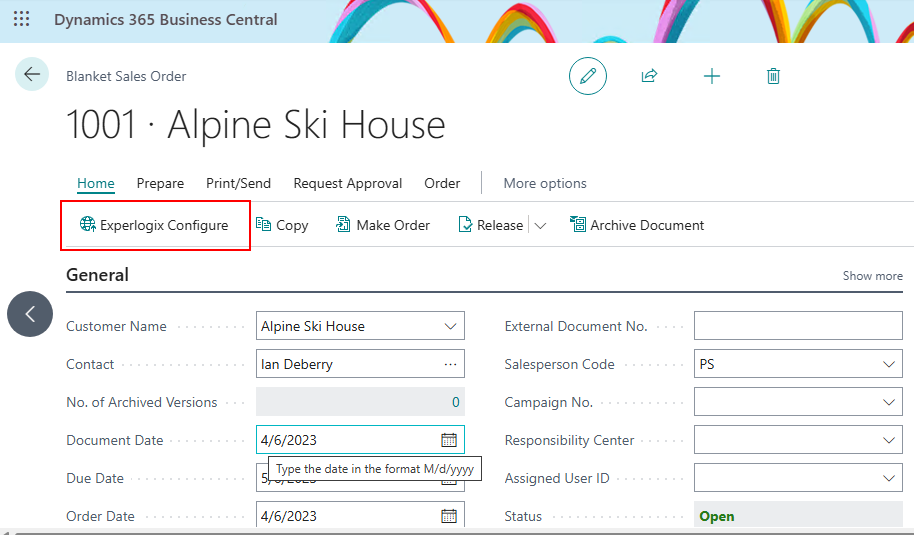The width and height of the screenshot is (914, 535).
Task: Open the app launcher waffle icon
Action: 22,19
